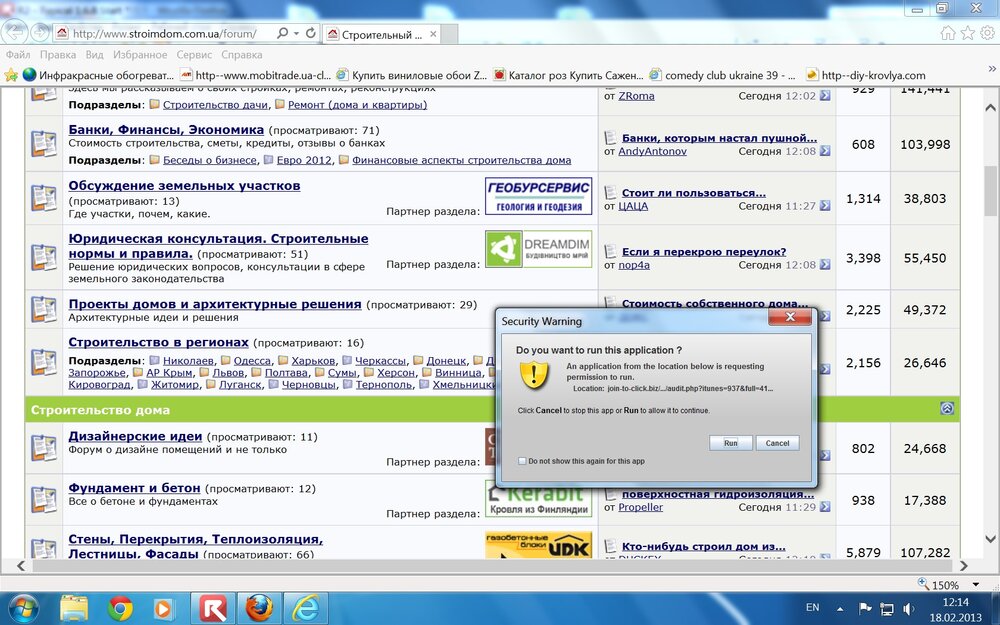Click the DREAMDIM partner logo
Viewport: 1000px width, 625px height.
click(538, 250)
